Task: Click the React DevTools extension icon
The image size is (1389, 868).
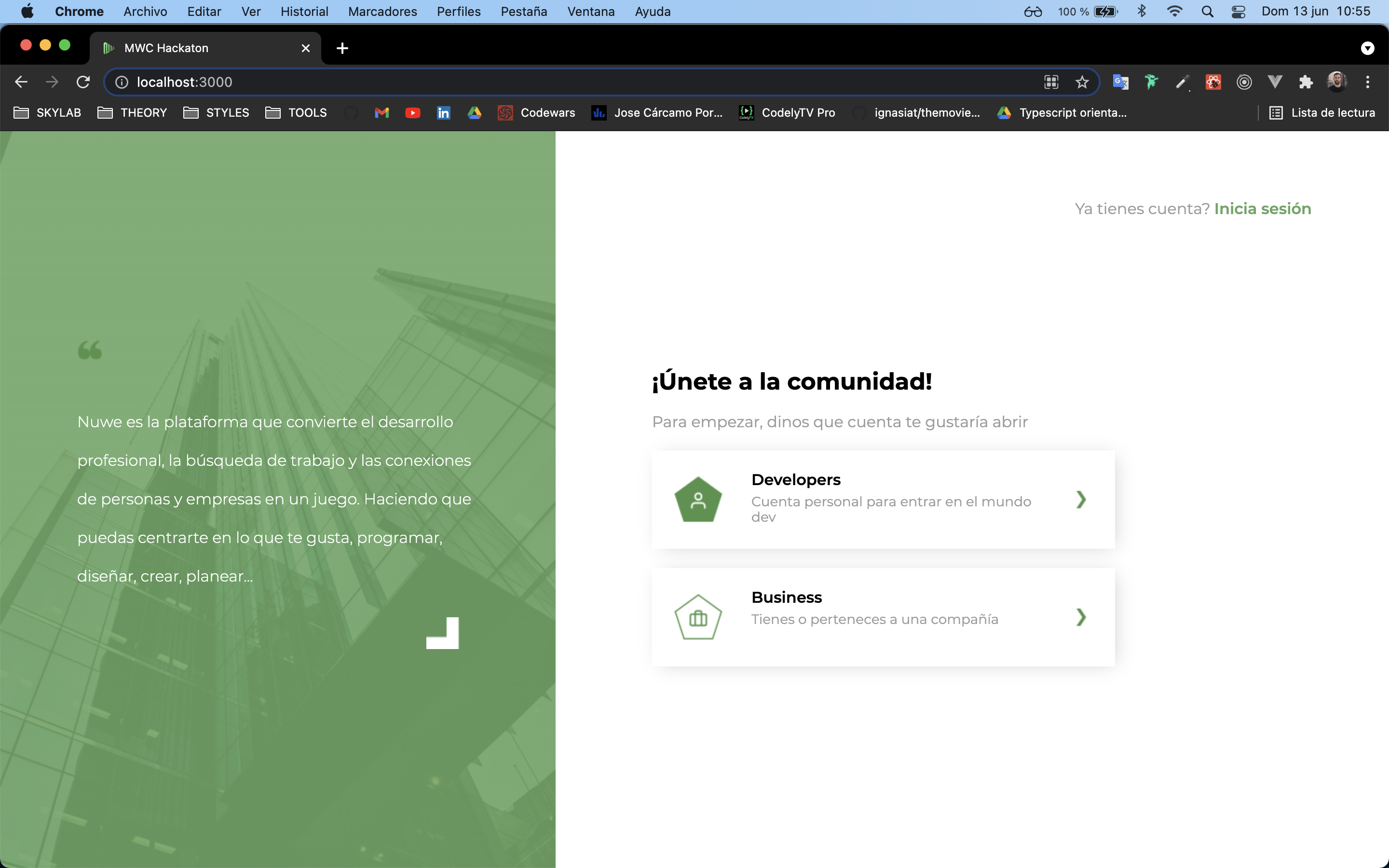Action: coord(1213,82)
